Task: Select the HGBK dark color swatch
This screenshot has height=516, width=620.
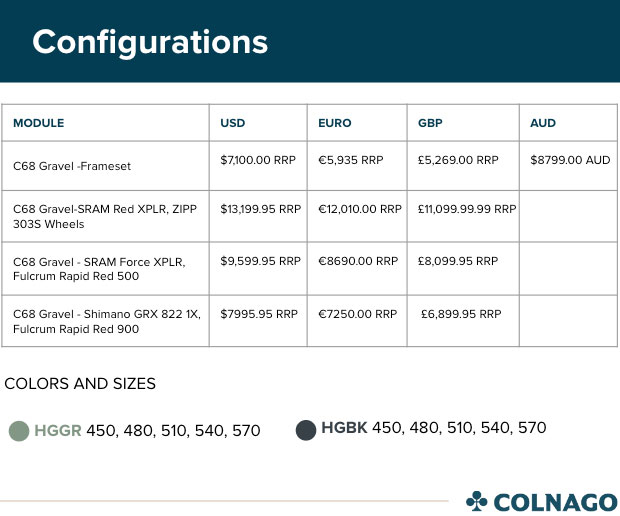Action: pyautogui.click(x=306, y=430)
